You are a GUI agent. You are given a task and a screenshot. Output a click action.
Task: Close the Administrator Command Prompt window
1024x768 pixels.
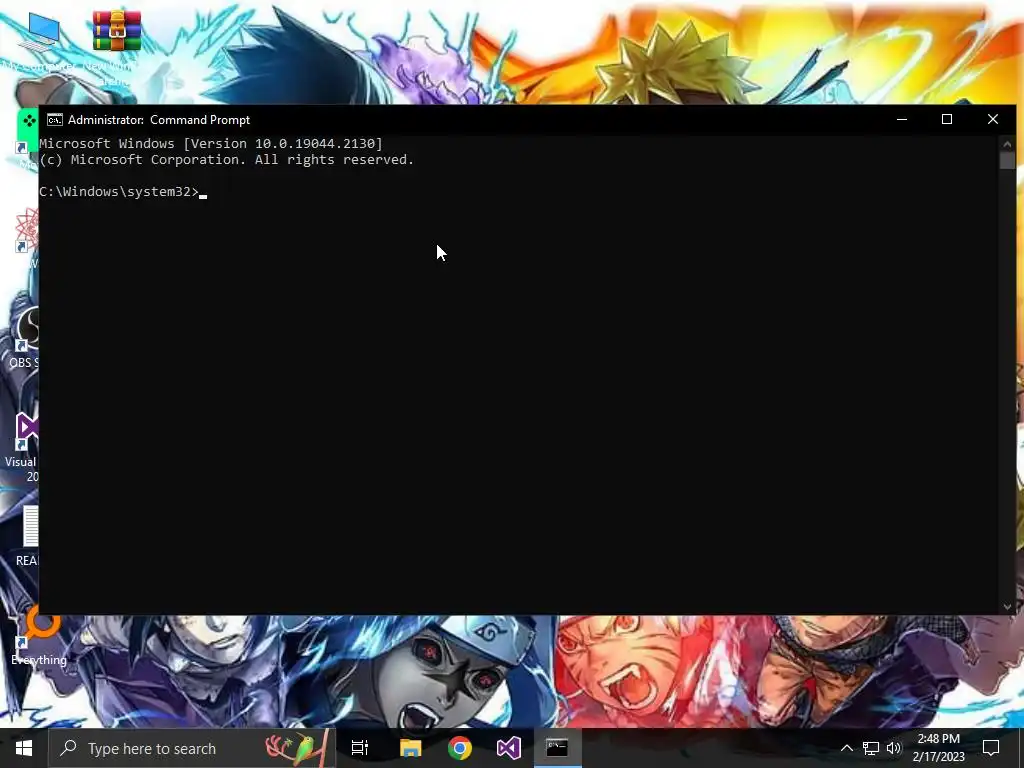(993, 120)
